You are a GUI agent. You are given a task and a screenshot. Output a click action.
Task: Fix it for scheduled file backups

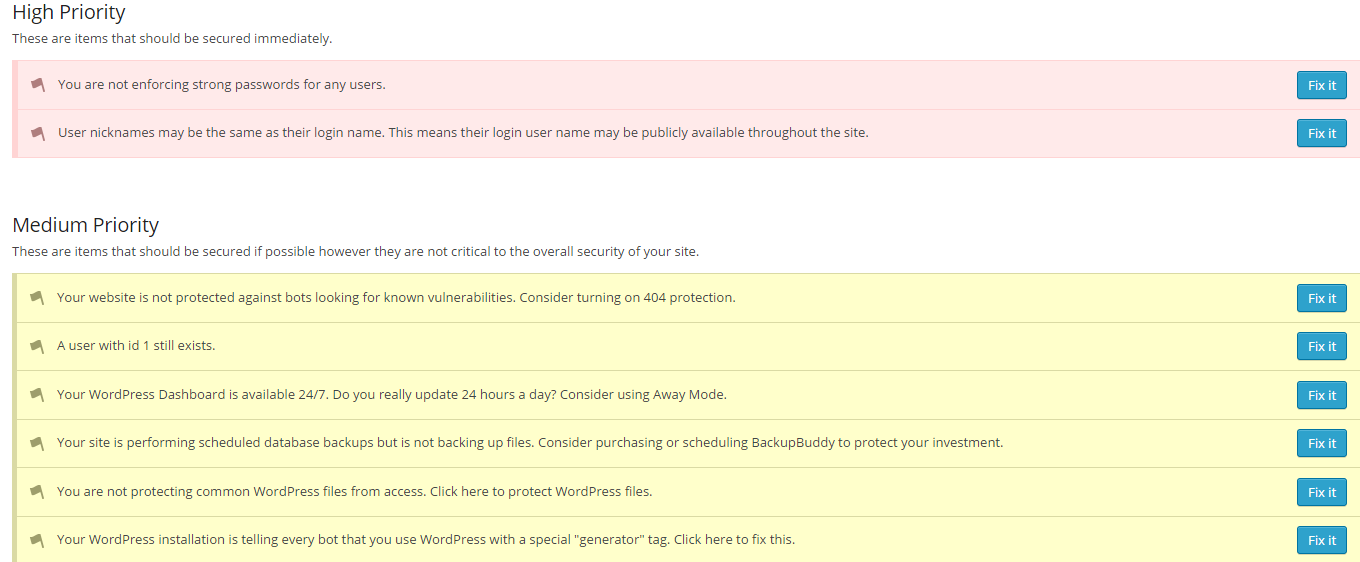1321,443
